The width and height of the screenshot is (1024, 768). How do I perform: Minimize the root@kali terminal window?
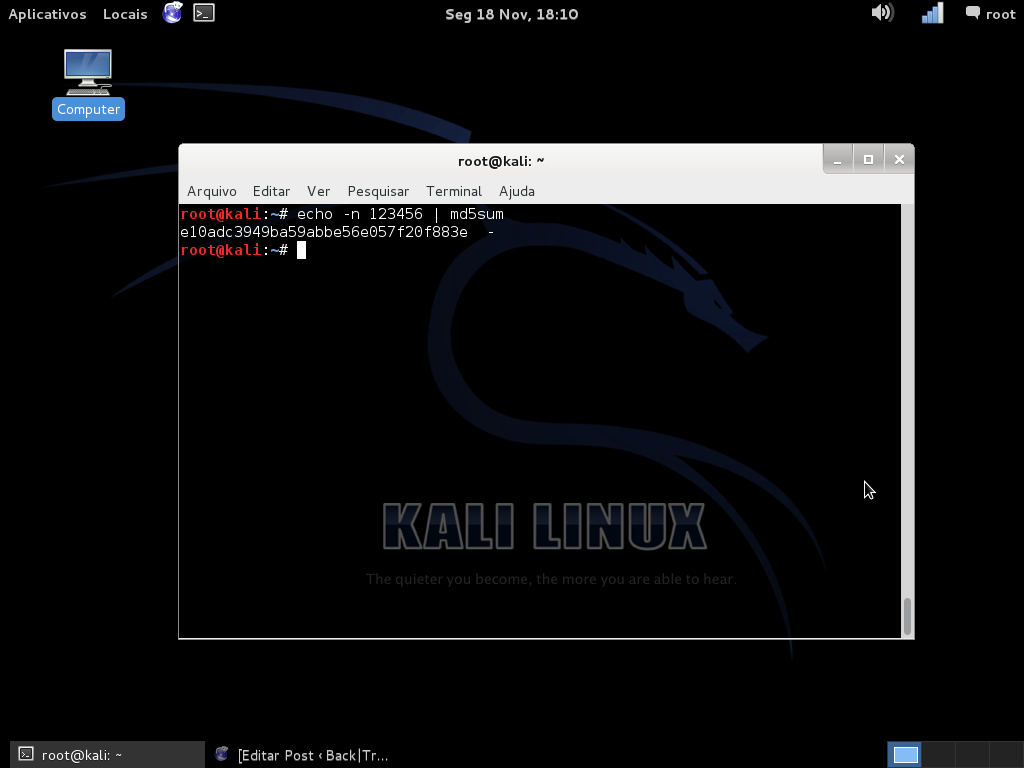837,160
